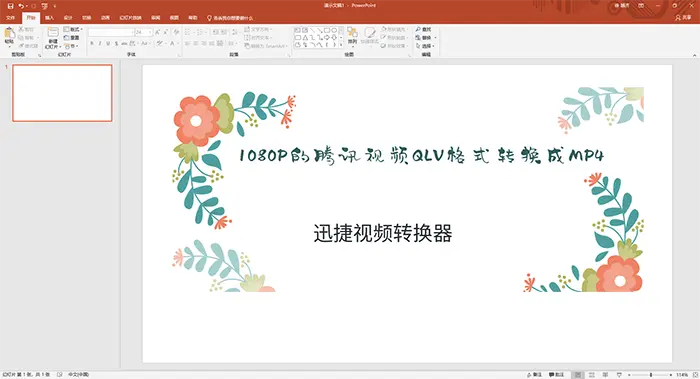Increase the font size

[157, 32]
